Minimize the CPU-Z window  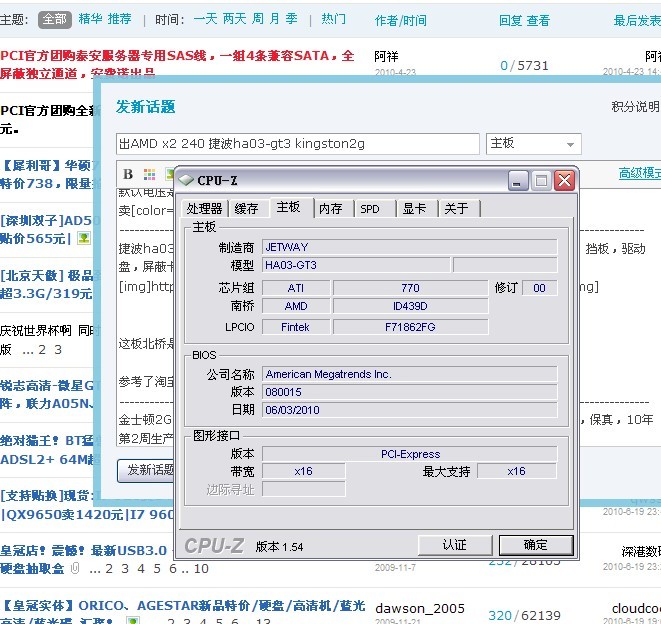click(x=518, y=180)
